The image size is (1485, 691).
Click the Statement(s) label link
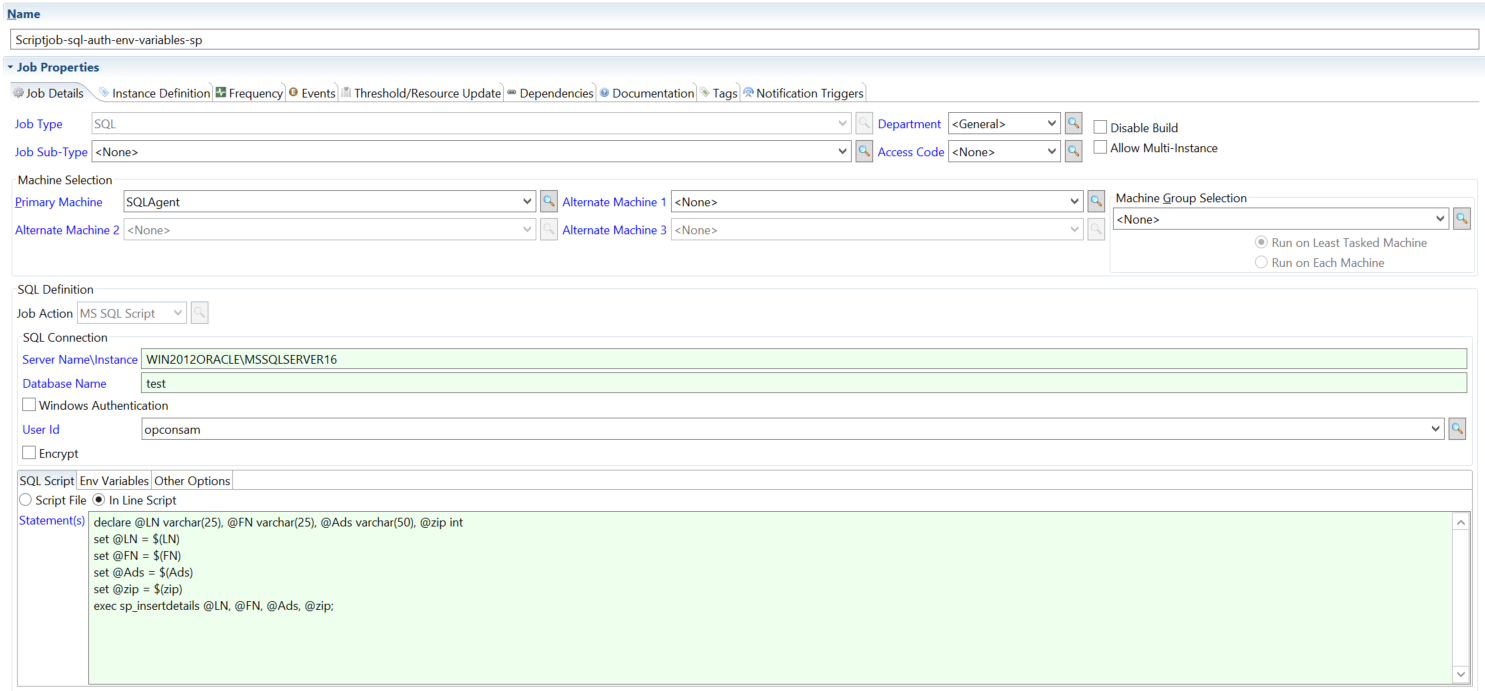52,521
